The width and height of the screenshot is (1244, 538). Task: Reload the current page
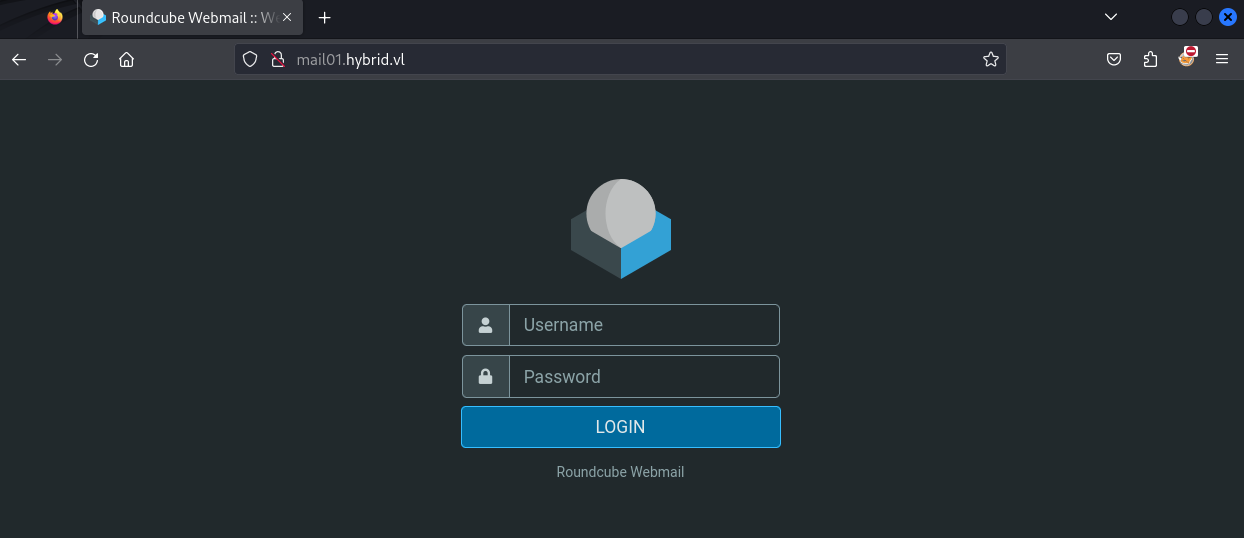[x=91, y=60]
